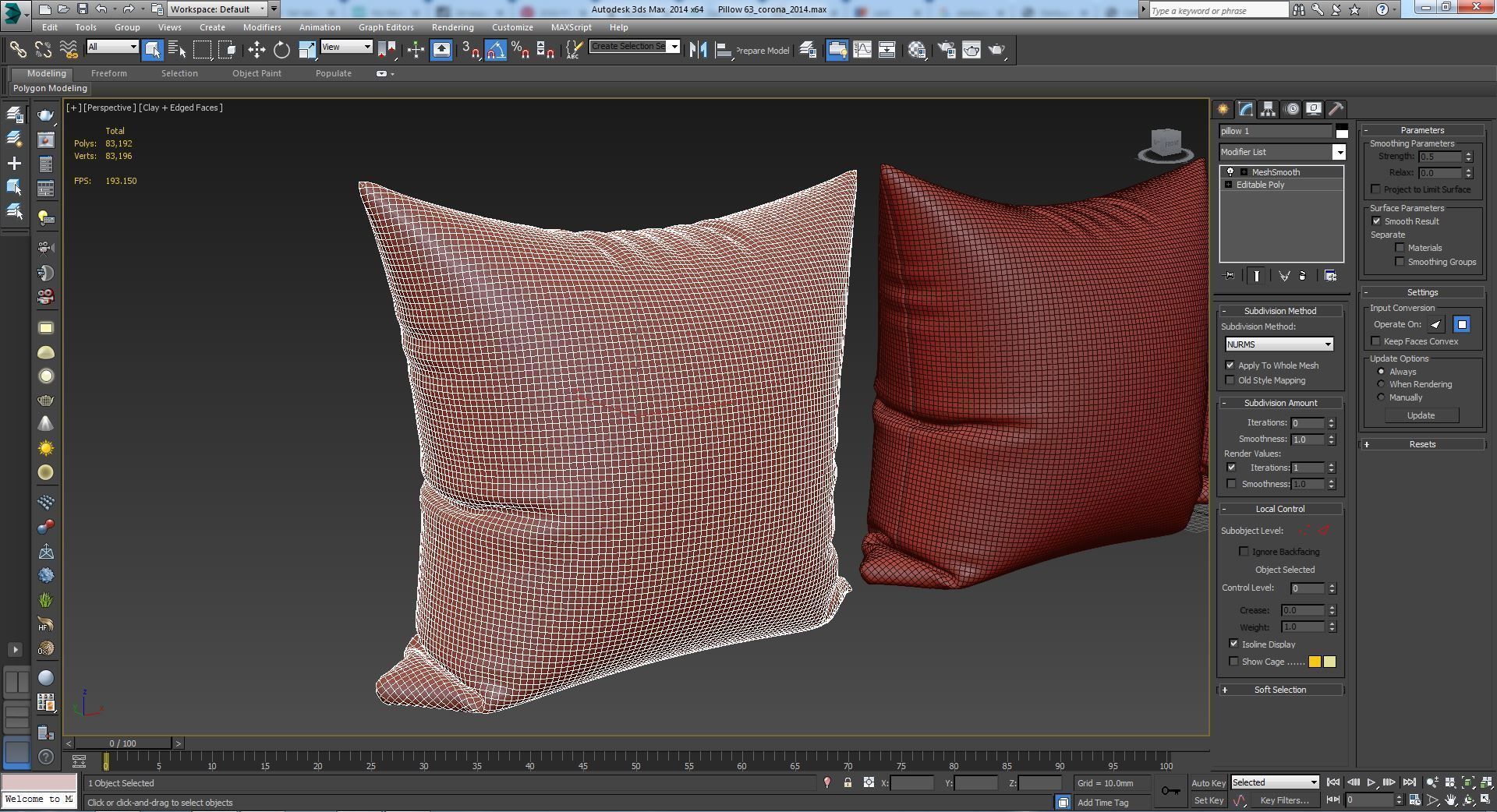Check Separate by Materials checkbox

coord(1400,248)
